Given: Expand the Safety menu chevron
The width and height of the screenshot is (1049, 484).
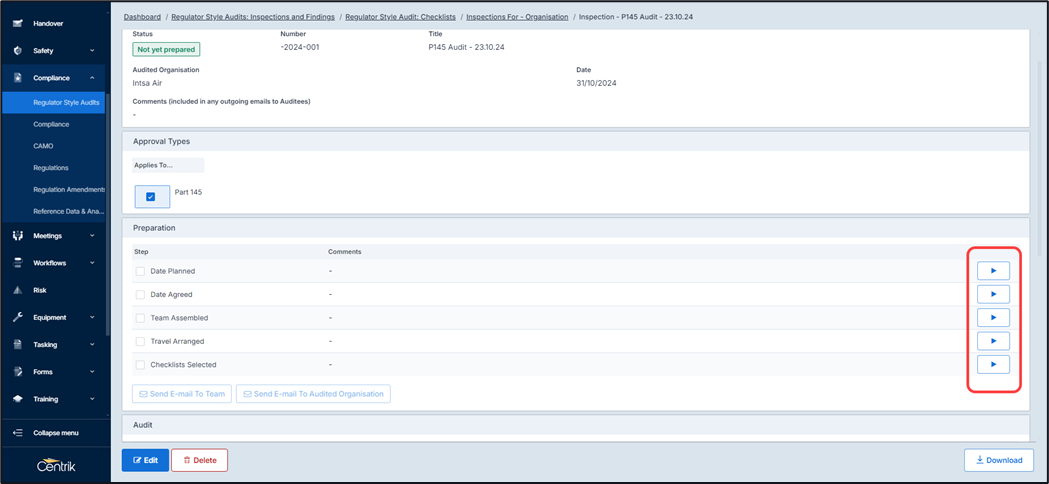Looking at the screenshot, I should coord(92,51).
